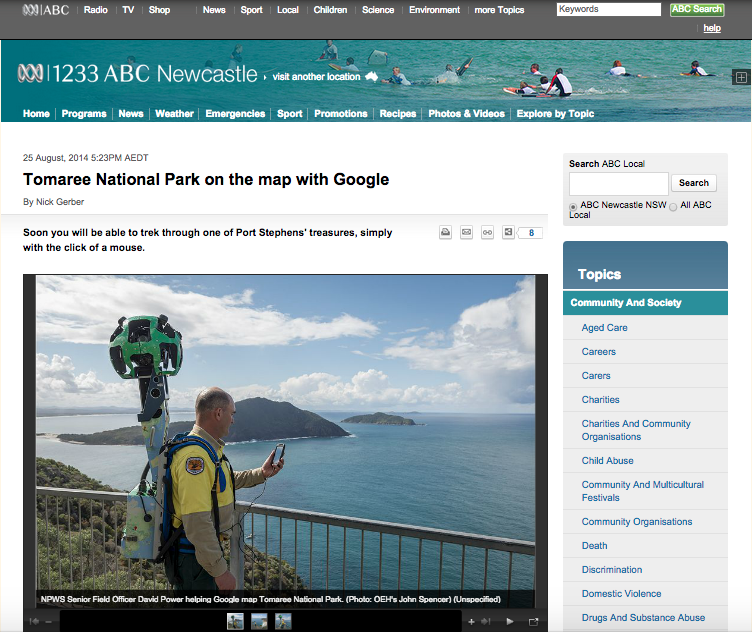Open Promotions in Newcastle navigation
The height and width of the screenshot is (632, 752).
(x=341, y=114)
